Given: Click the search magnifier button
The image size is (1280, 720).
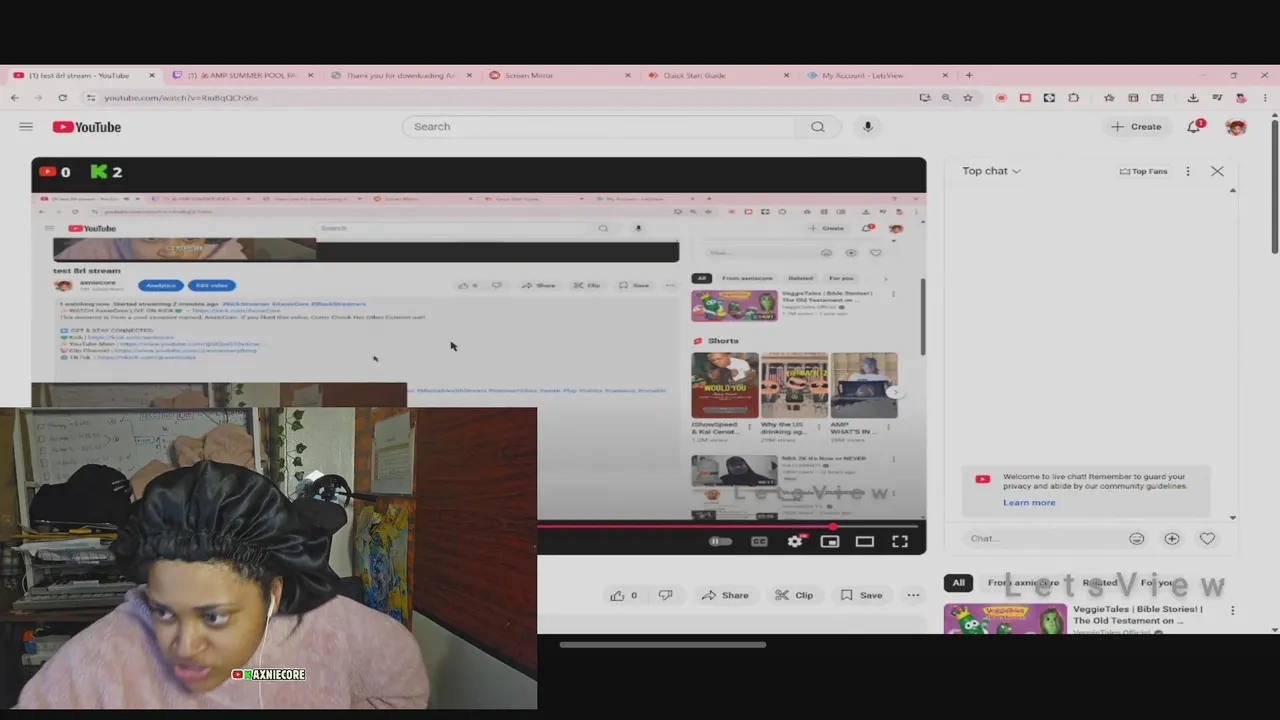Looking at the screenshot, I should coord(818,127).
